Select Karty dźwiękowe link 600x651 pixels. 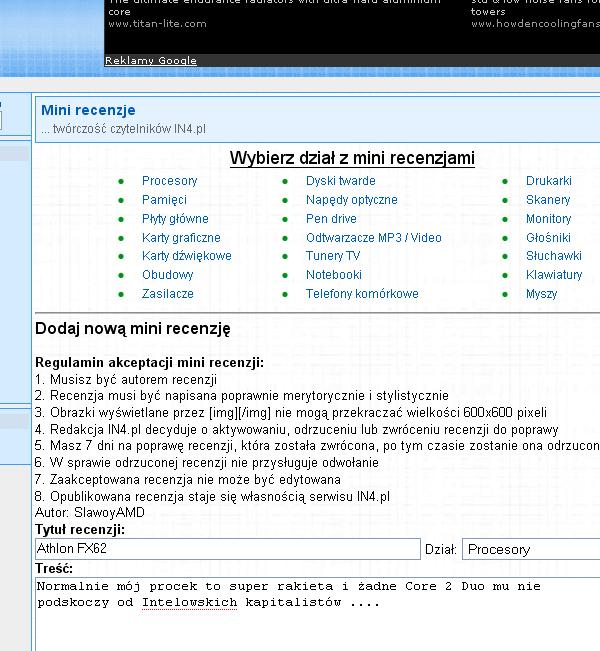point(186,256)
